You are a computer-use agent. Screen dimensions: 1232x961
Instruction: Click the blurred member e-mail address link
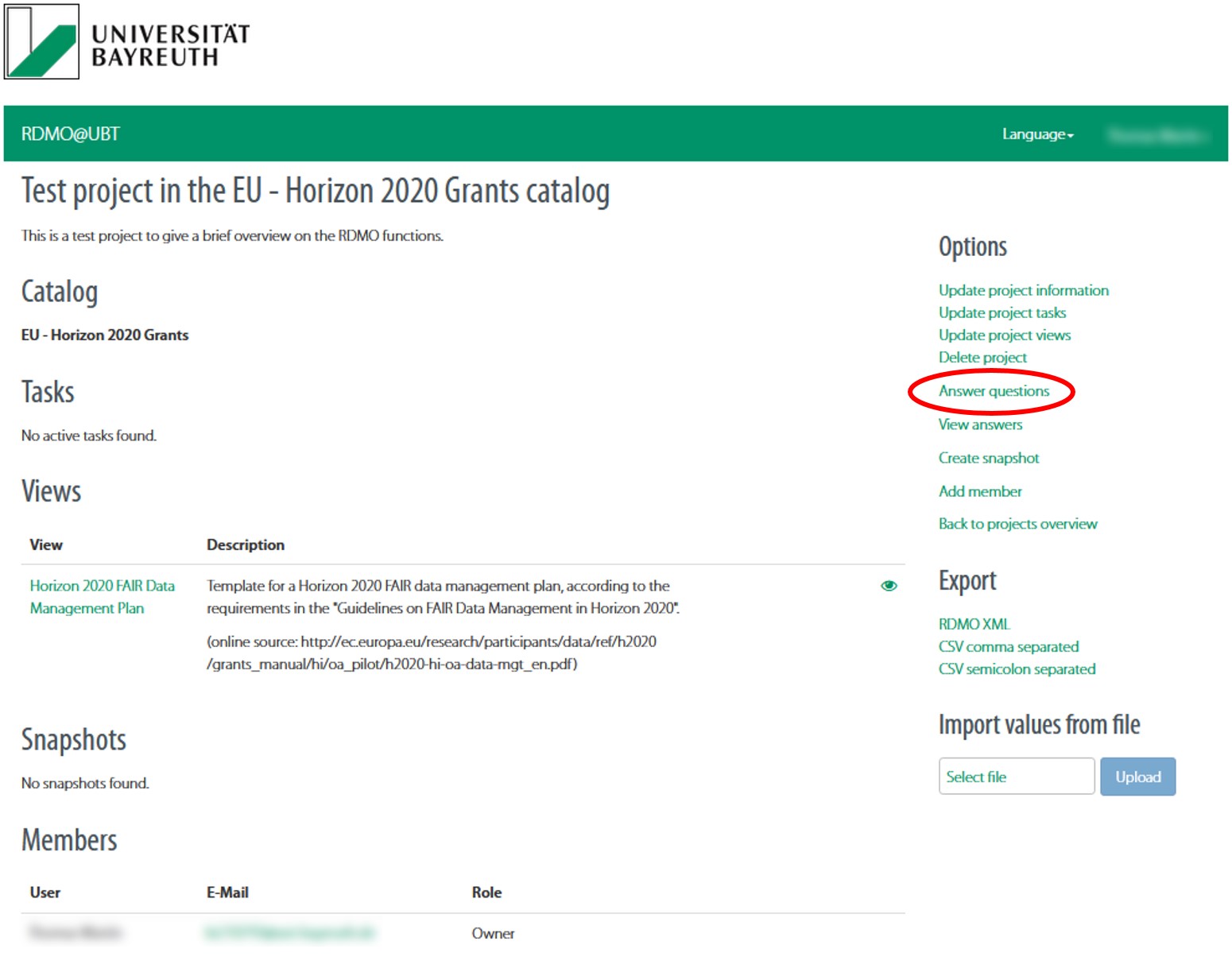coord(289,932)
